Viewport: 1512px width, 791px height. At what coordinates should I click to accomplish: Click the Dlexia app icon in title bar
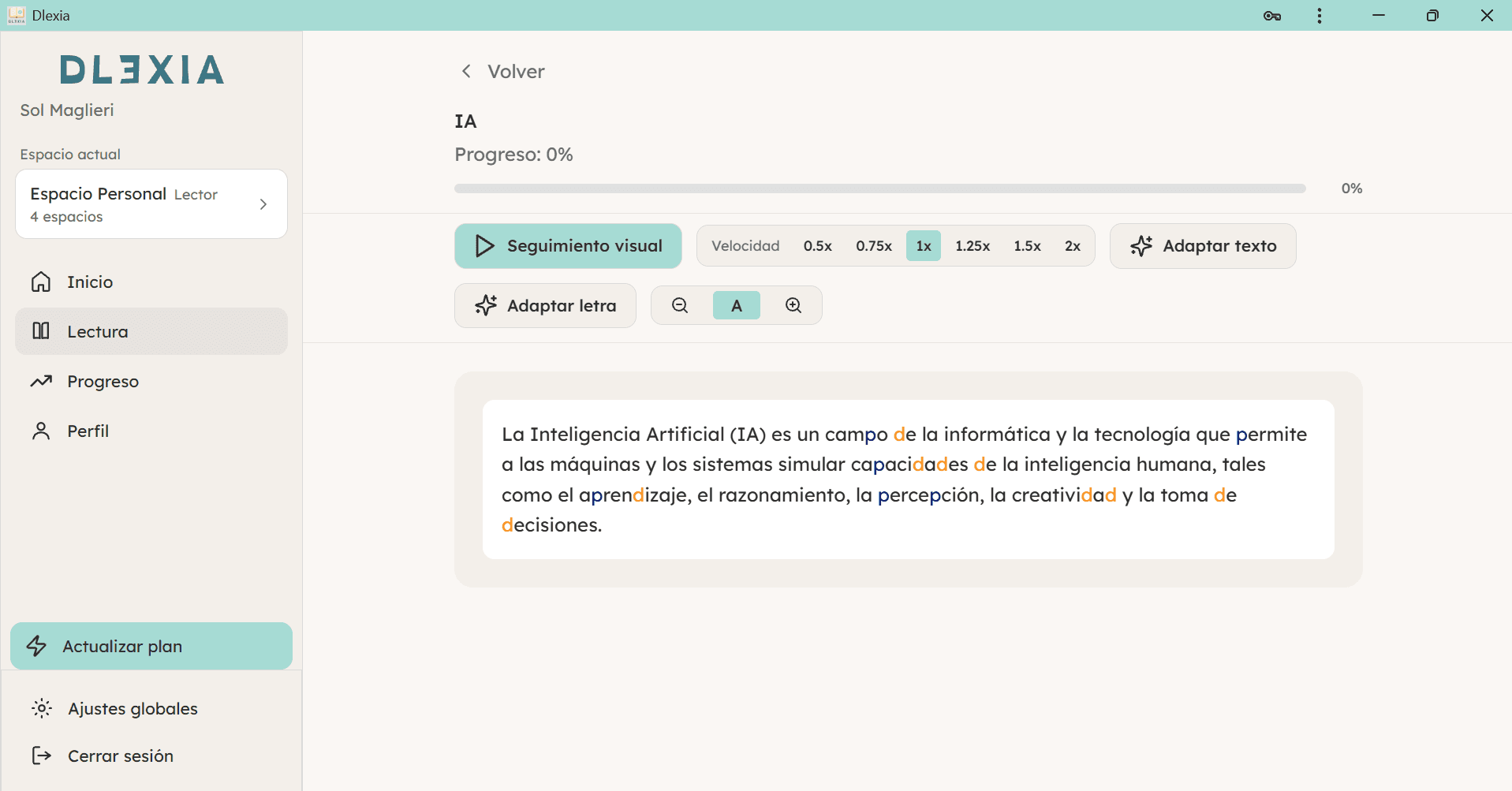tap(16, 16)
